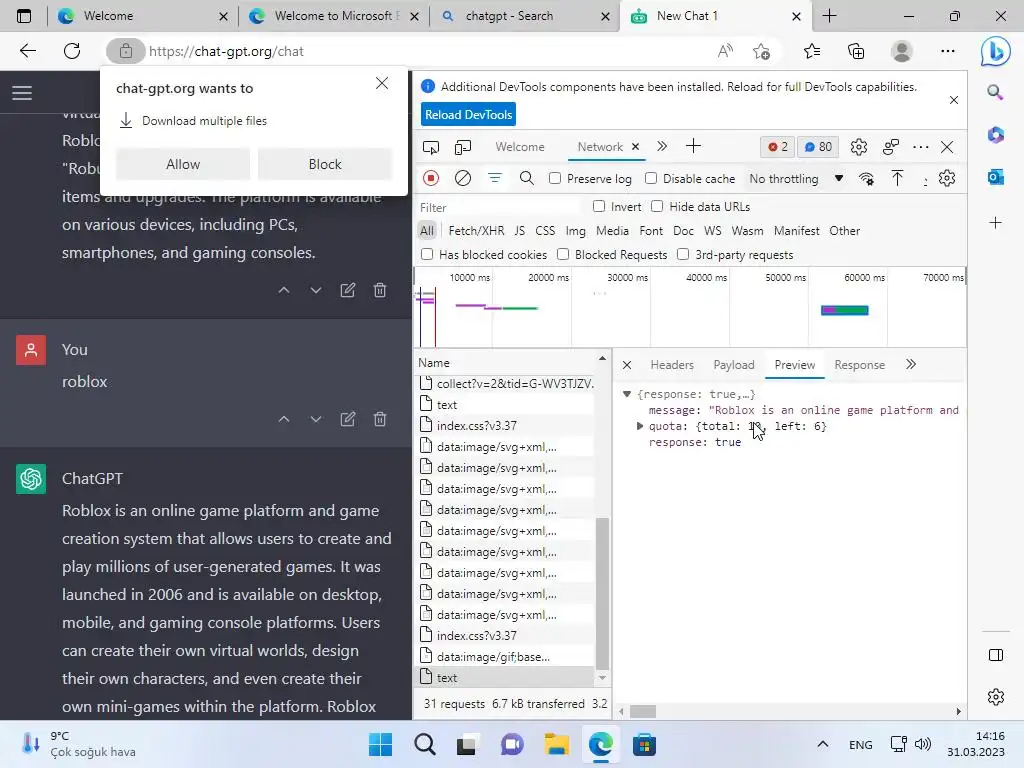
Task: Check 3rd-party requests checkbox
Action: coord(683,254)
